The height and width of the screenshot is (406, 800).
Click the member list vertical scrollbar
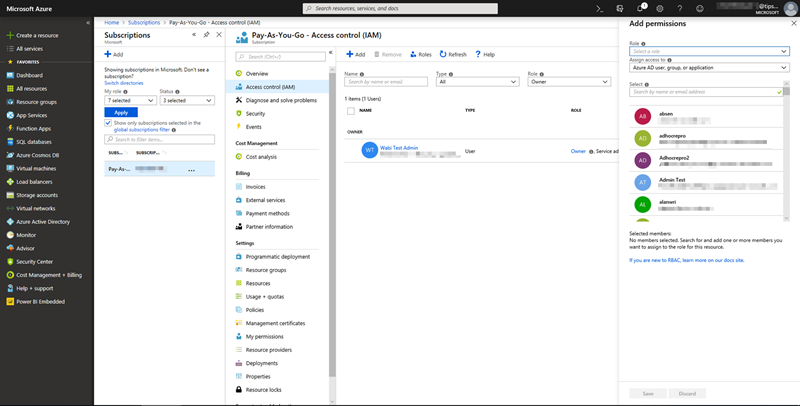(786, 150)
